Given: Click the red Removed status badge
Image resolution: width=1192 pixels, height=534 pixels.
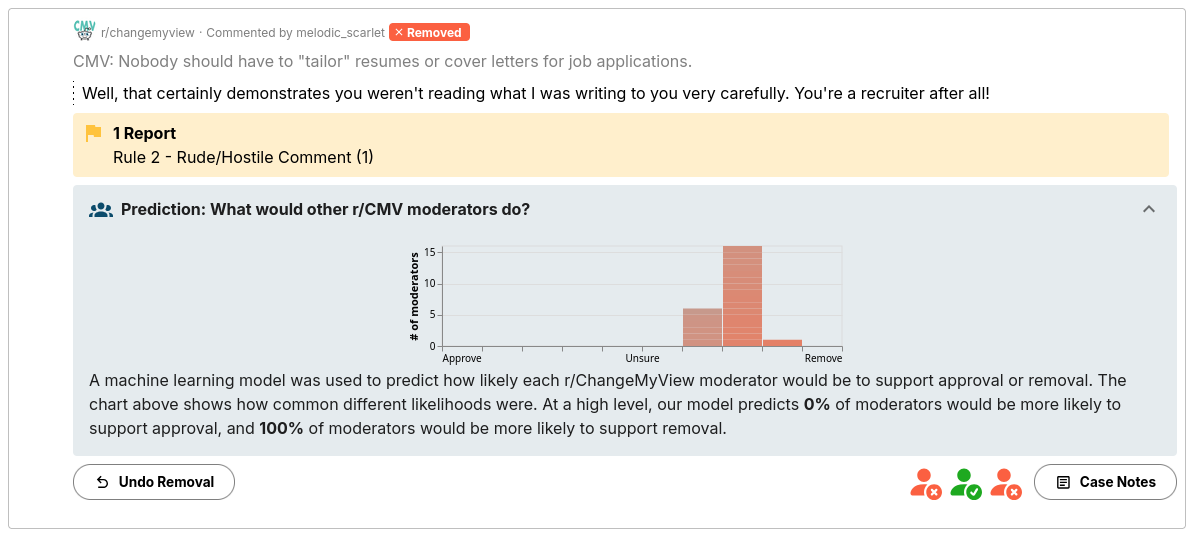Looking at the screenshot, I should (430, 33).
